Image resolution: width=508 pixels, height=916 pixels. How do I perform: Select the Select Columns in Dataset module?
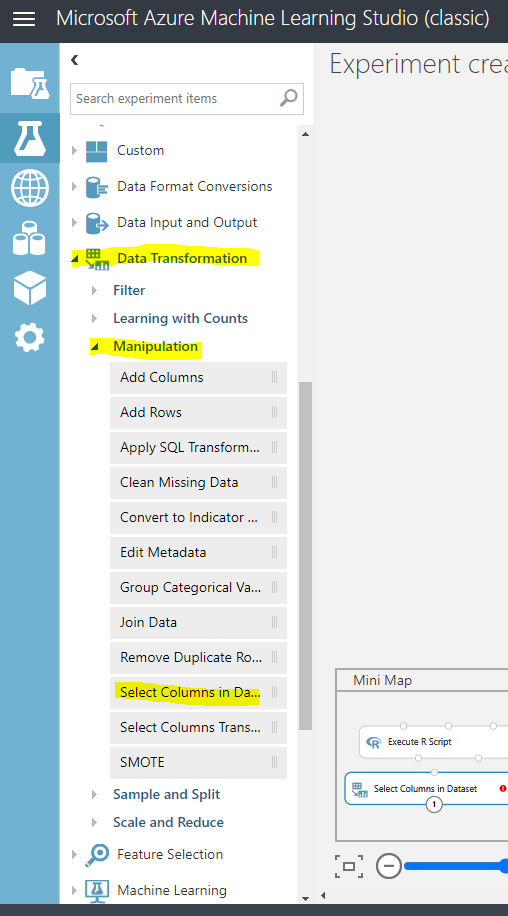tap(199, 693)
